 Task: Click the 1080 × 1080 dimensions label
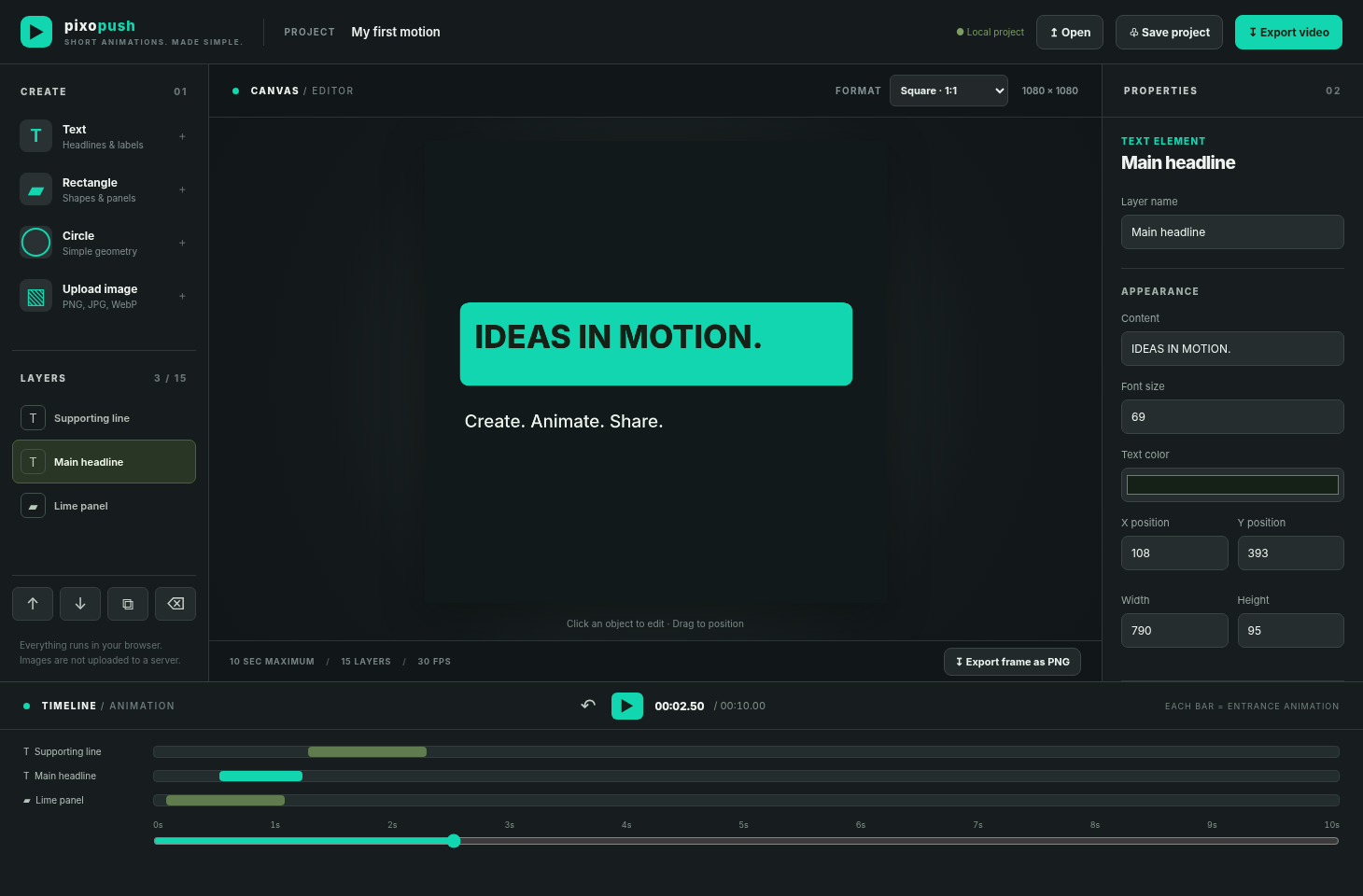pos(1050,91)
